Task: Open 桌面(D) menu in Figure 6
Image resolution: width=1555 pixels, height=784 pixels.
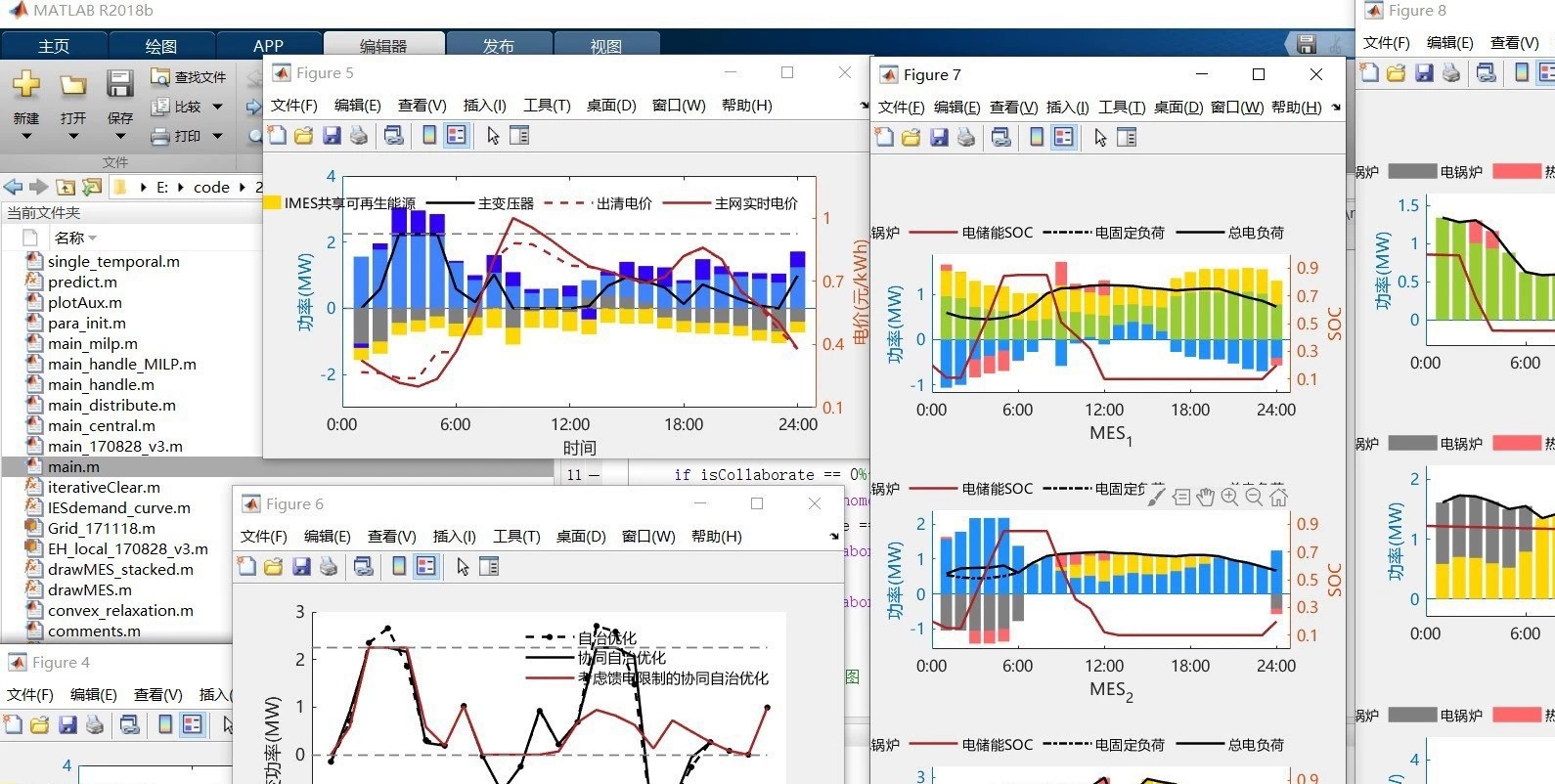Action: click(x=581, y=536)
